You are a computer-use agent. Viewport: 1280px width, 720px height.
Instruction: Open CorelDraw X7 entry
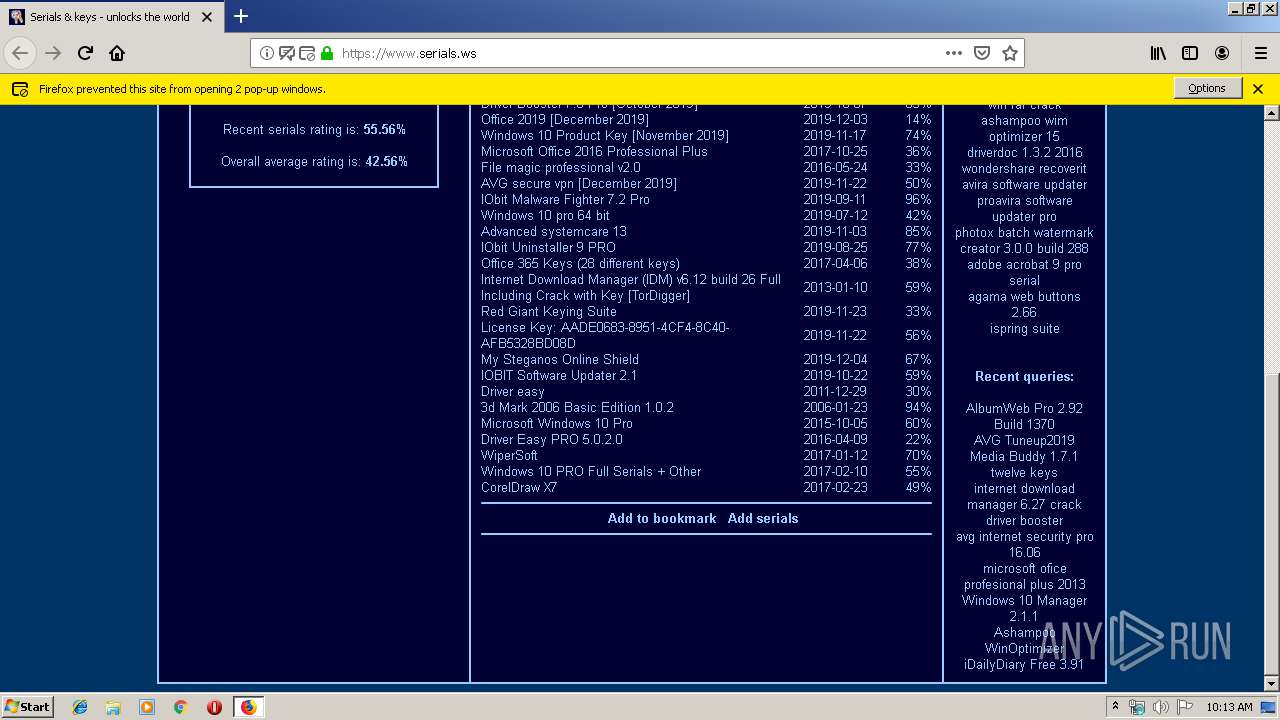pyautogui.click(x=519, y=487)
